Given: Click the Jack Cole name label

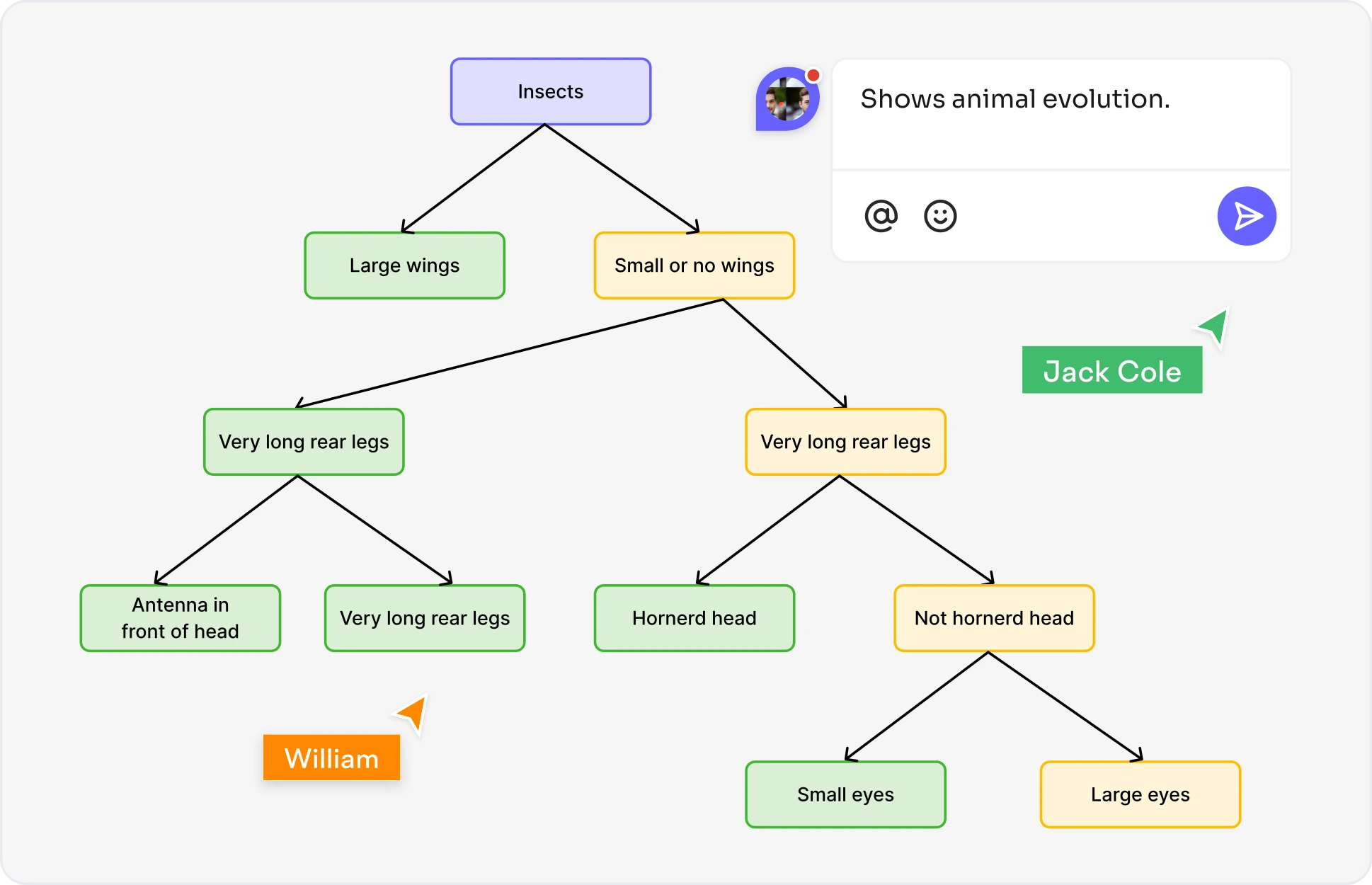Looking at the screenshot, I should [x=1111, y=370].
